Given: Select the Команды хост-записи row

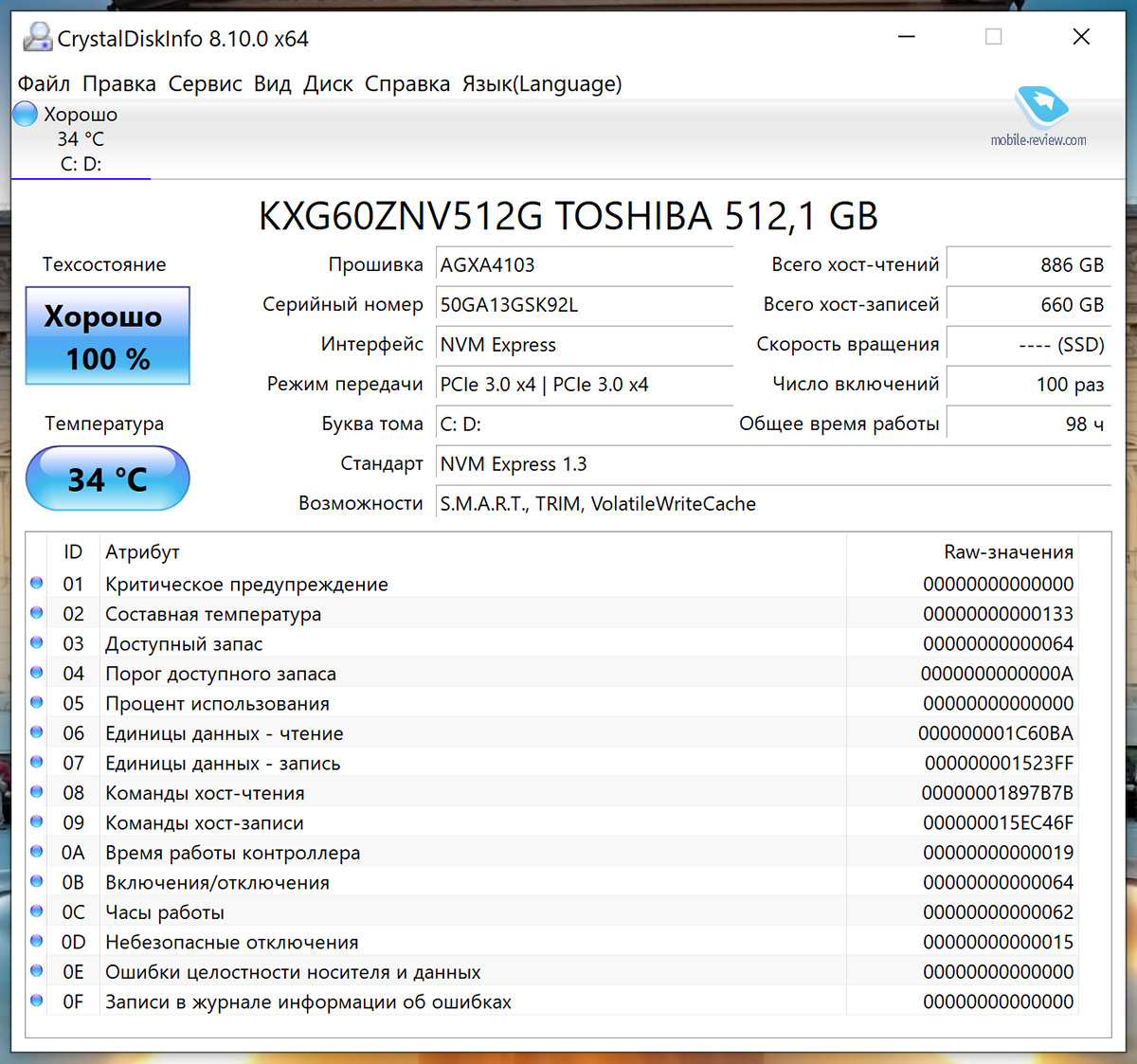Looking at the screenshot, I should (x=552, y=822).
